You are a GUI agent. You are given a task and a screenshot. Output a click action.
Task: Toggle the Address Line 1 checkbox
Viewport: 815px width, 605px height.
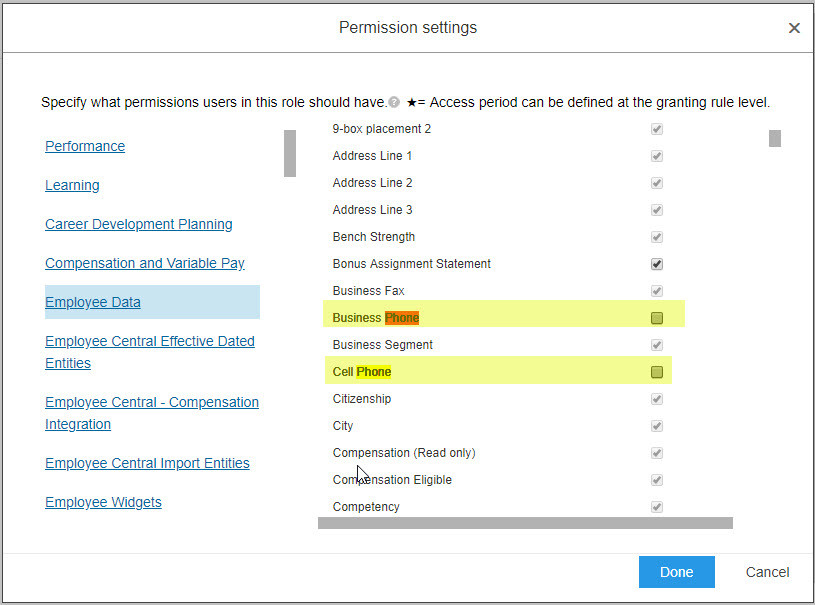click(x=656, y=156)
